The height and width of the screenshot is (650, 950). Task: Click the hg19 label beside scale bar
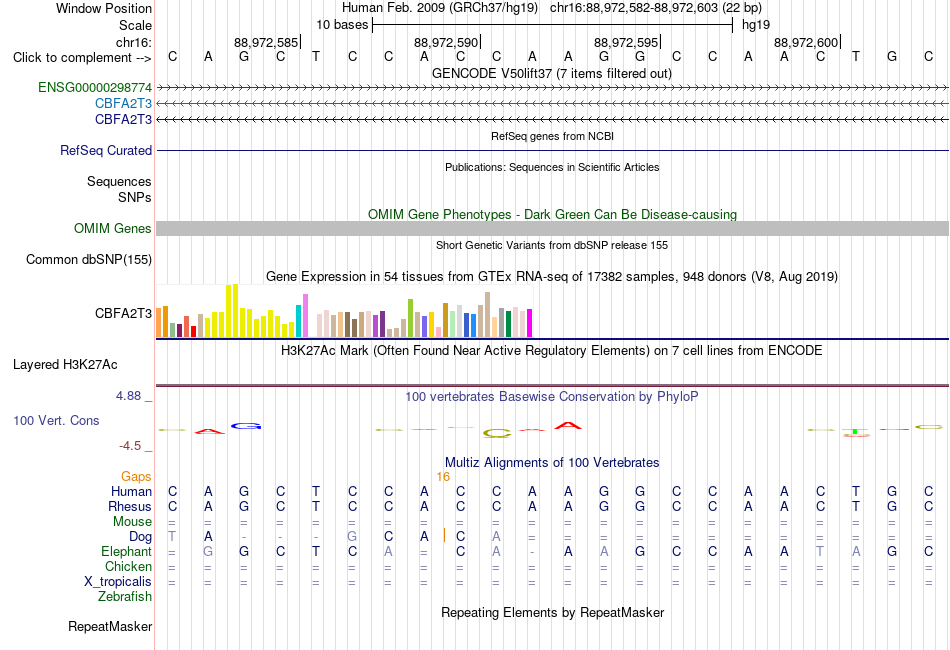[x=756, y=25]
